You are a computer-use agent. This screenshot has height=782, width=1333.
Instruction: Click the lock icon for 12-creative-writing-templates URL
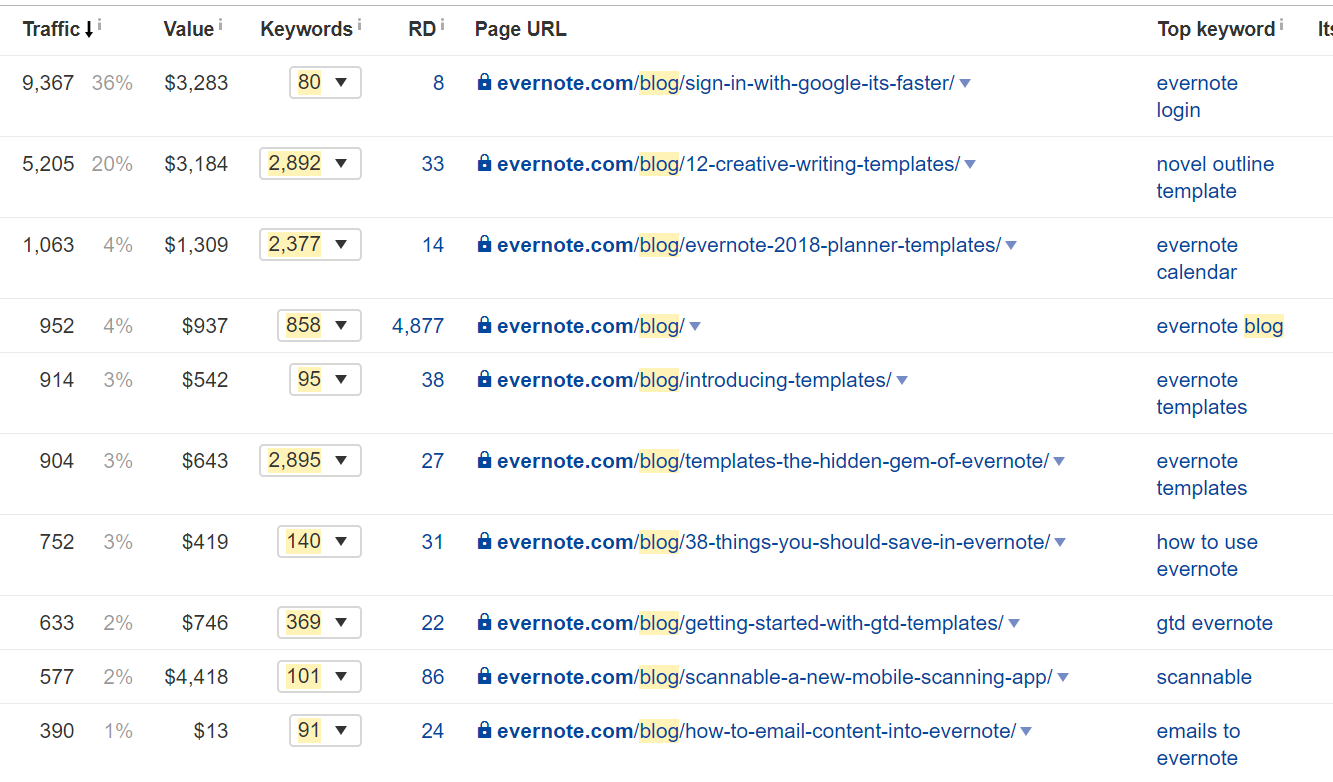pos(484,163)
